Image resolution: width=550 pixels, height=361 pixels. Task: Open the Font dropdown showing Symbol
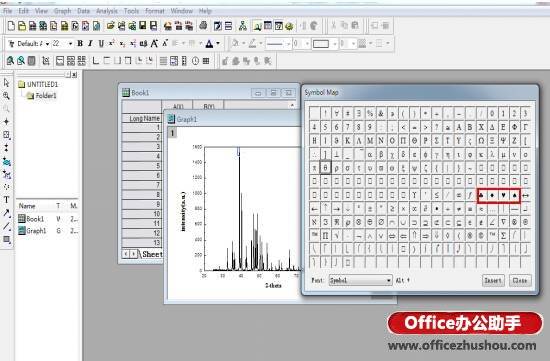click(361, 280)
